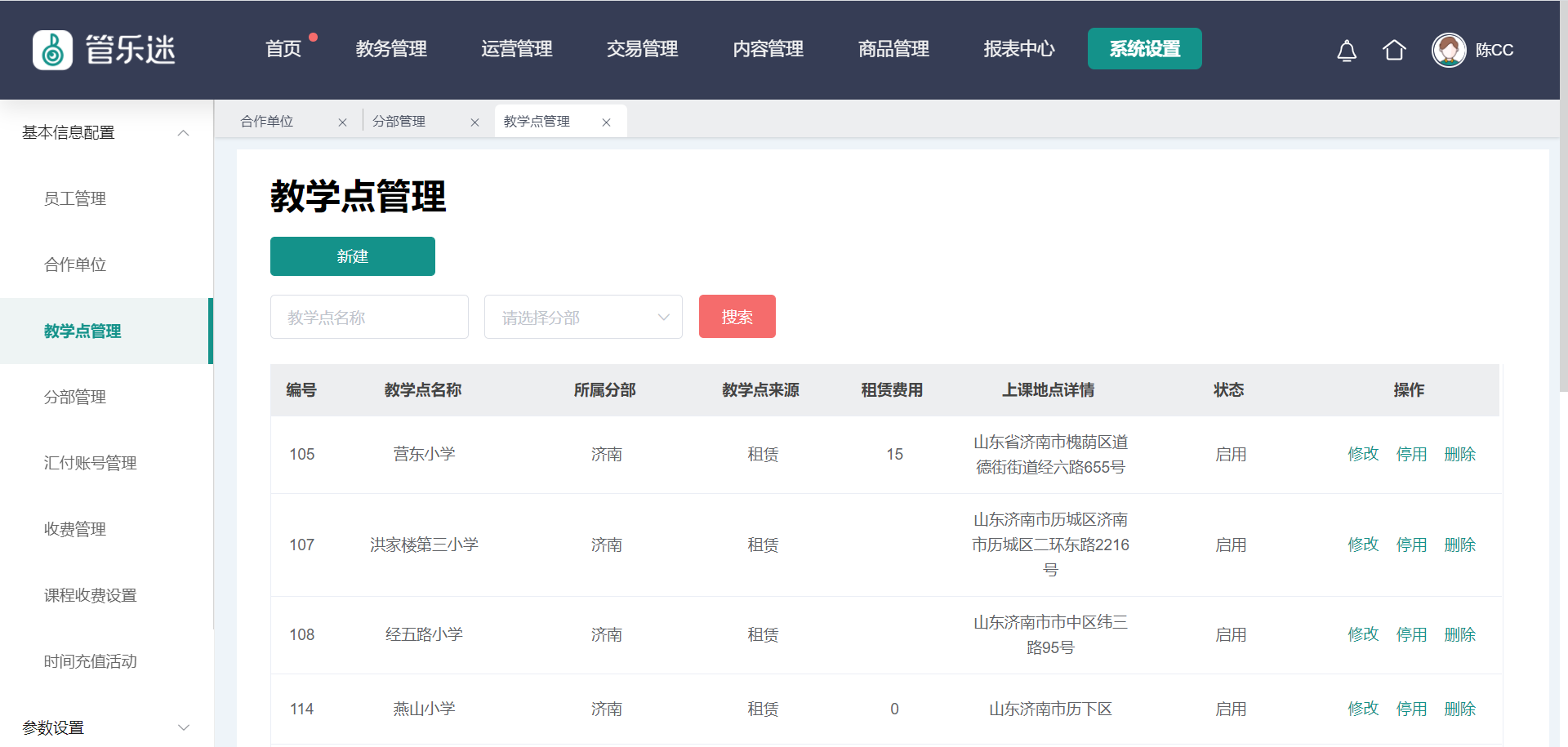Click the notification bell icon
The height and width of the screenshot is (747, 1568).
pos(1347,51)
